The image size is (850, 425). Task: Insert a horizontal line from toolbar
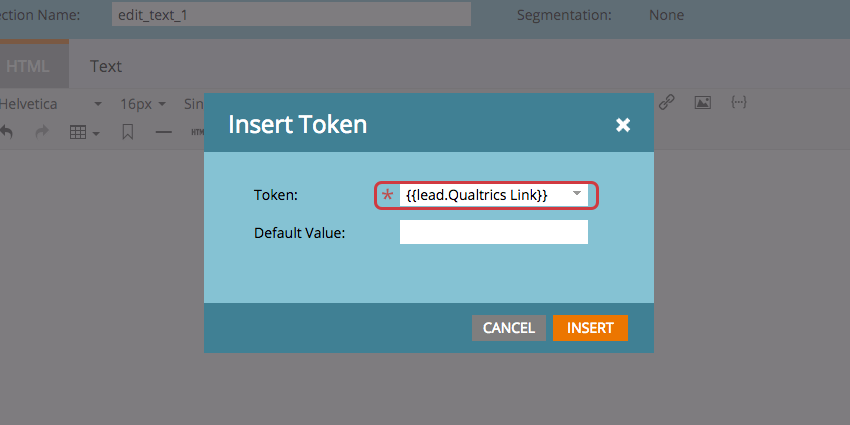(163, 132)
